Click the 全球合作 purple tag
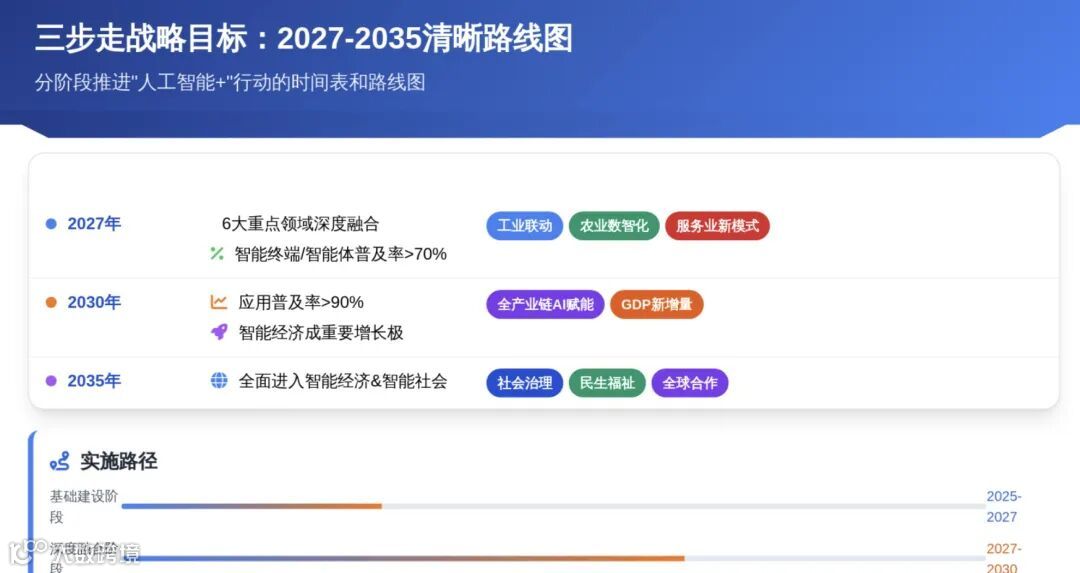The image size is (1080, 573). 689,383
